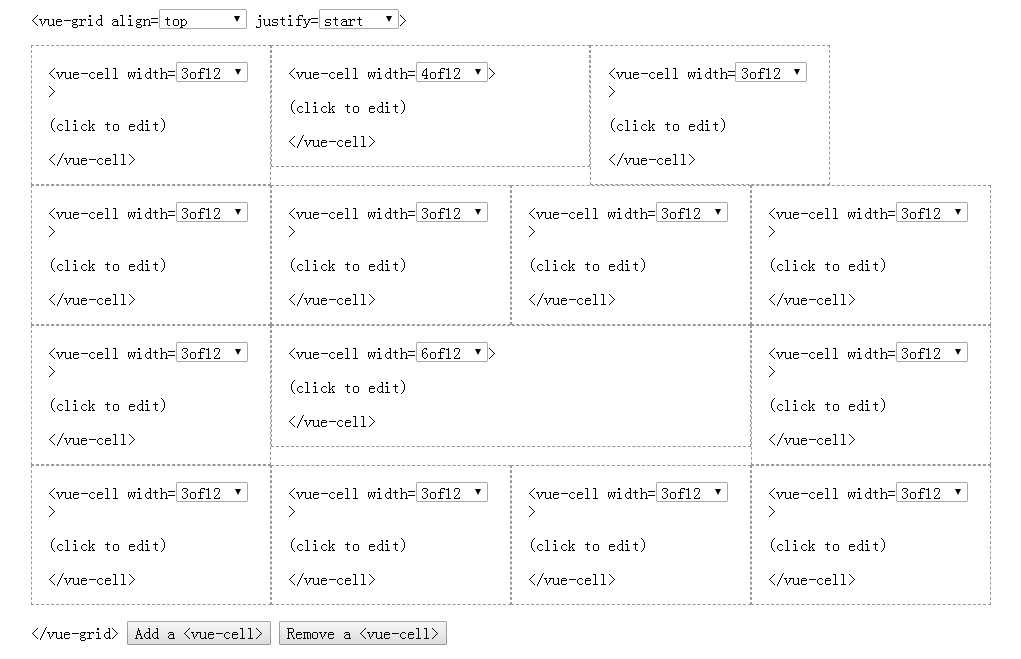Open the width dropdown of the third first-row cell
The image size is (1021, 659).
[770, 72]
